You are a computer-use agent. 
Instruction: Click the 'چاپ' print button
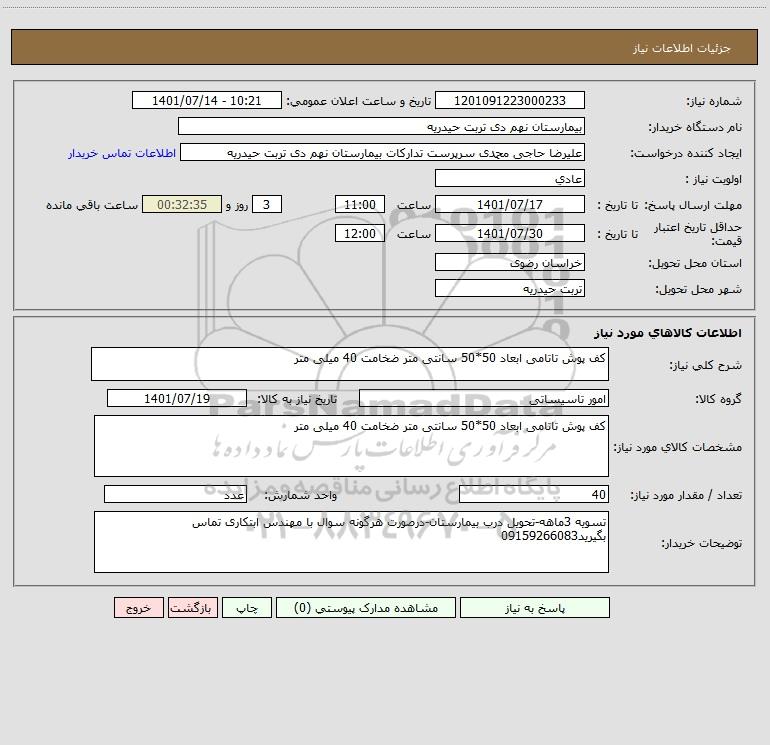click(x=247, y=607)
